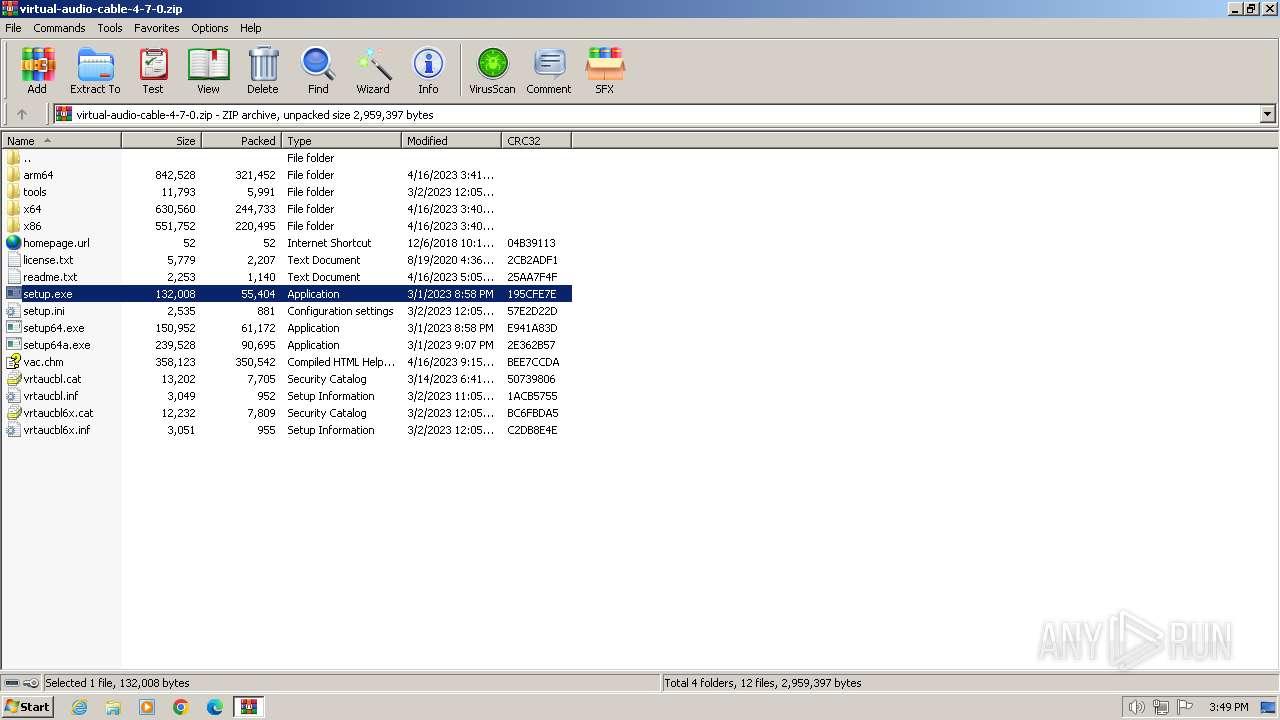
Task: Sort by the Name column header
Action: tap(61, 141)
